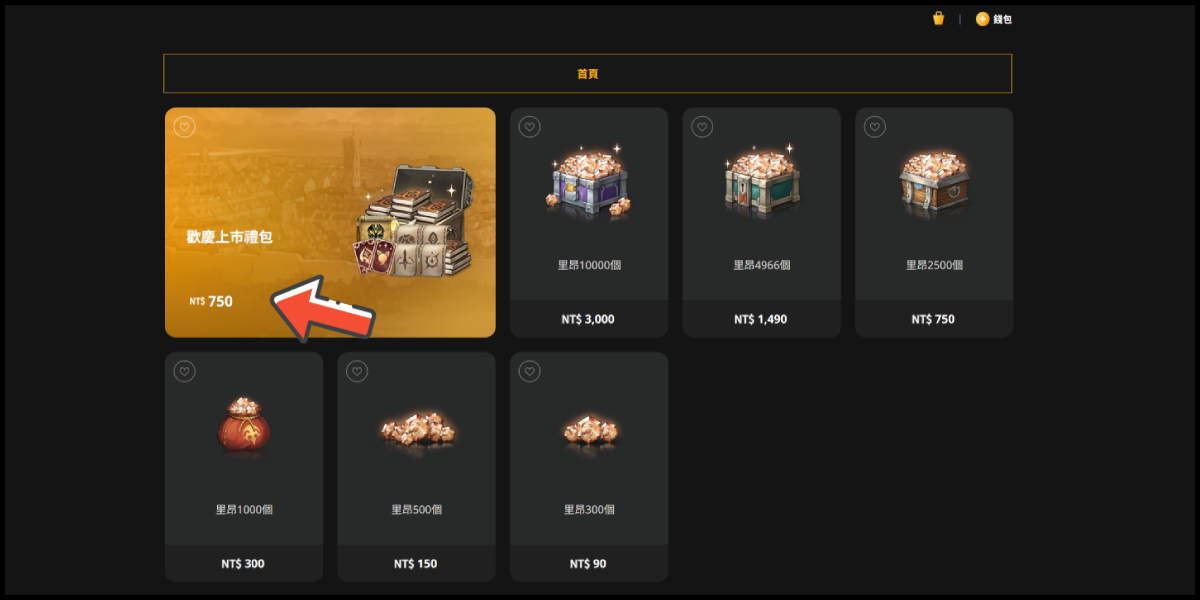Click the NT$ 90 price button
The width and height of the screenshot is (1200, 600).
pos(589,563)
